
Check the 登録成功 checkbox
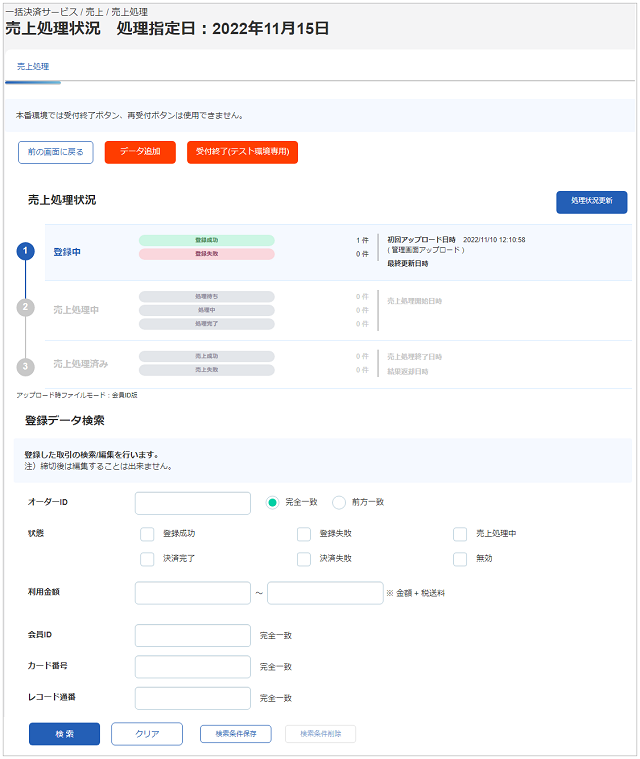(x=147, y=534)
